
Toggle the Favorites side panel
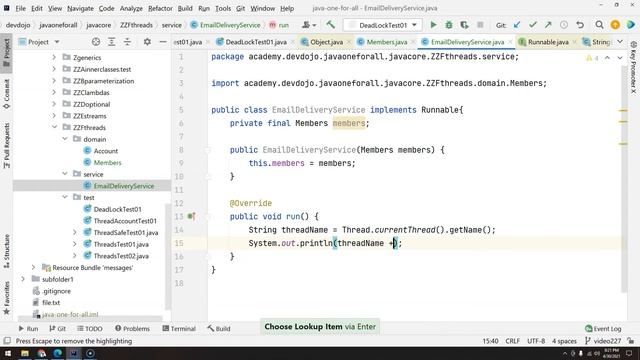(7, 298)
